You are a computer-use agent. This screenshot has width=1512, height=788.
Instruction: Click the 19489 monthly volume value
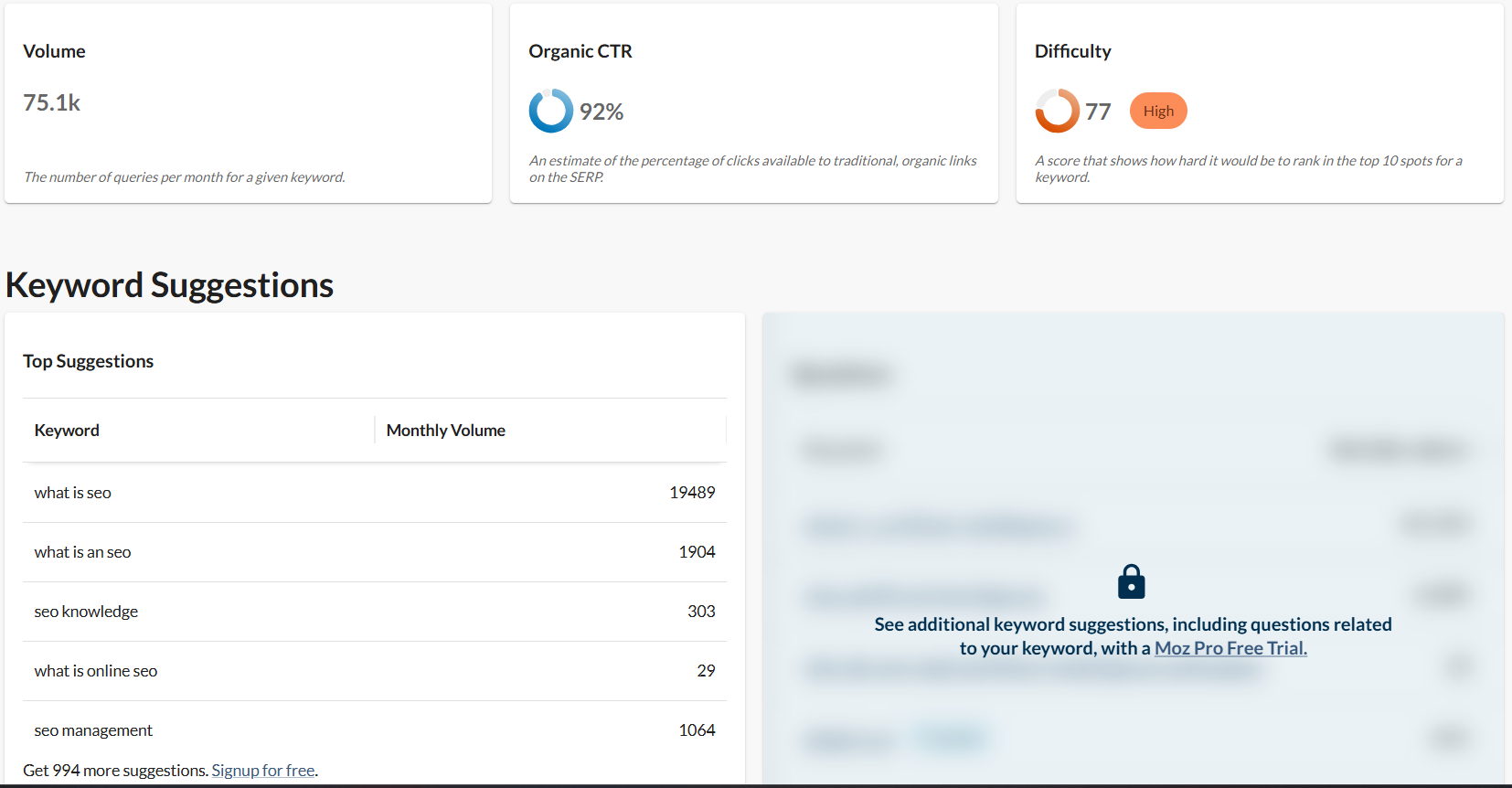pos(692,493)
